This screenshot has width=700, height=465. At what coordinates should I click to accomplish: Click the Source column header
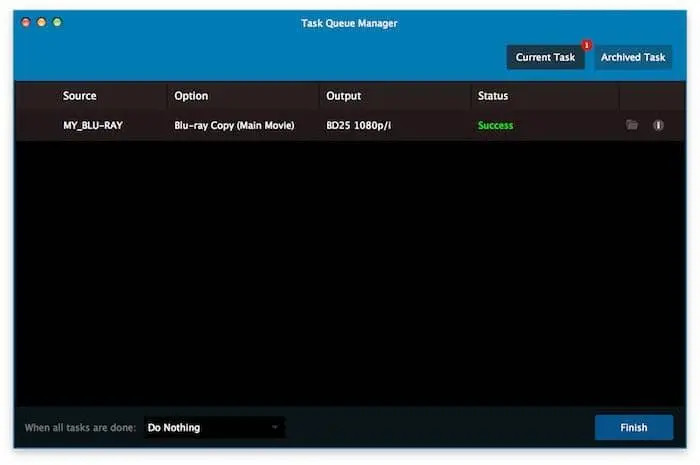point(80,96)
